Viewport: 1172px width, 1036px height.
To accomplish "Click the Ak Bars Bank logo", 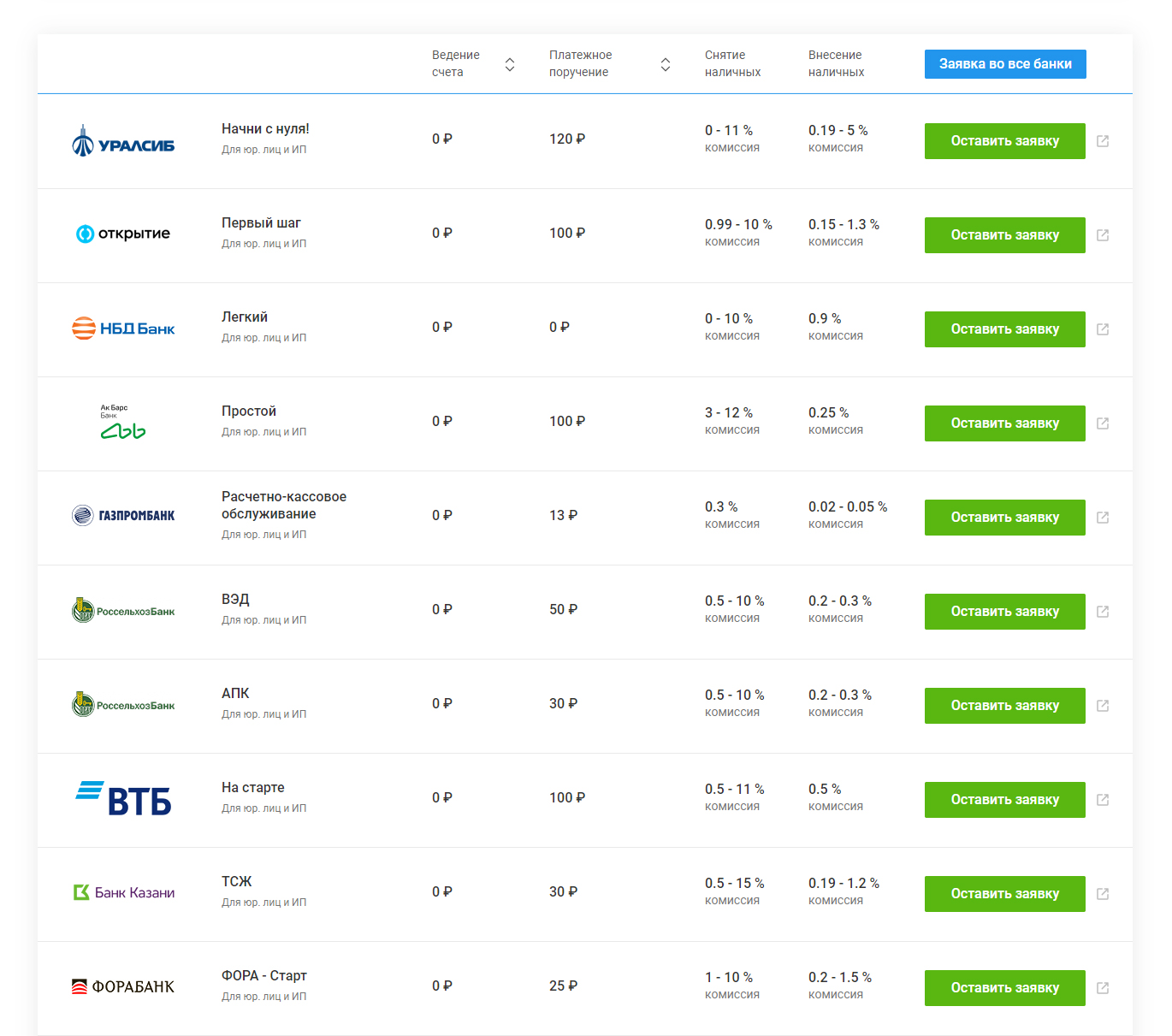I will [123, 423].
